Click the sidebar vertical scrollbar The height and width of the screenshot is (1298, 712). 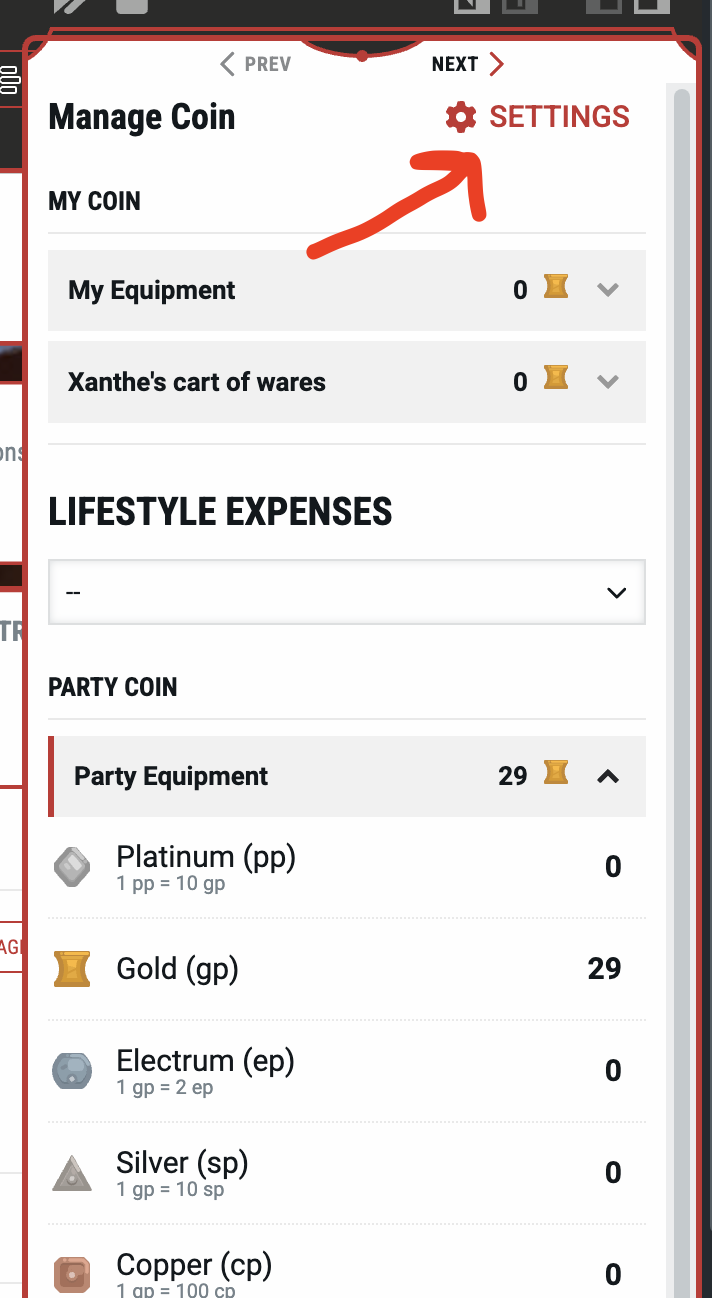click(682, 600)
